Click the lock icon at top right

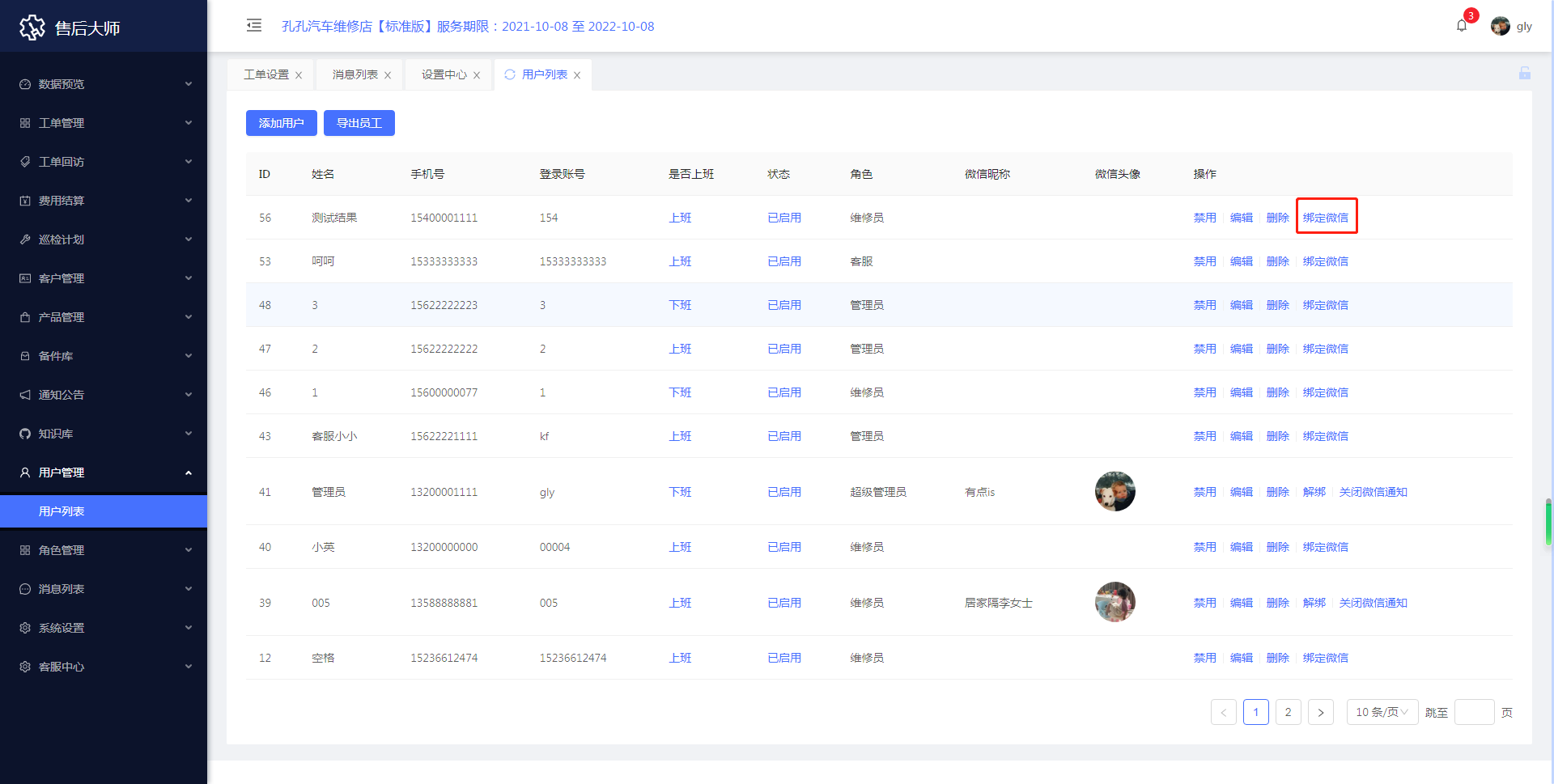tap(1524, 74)
